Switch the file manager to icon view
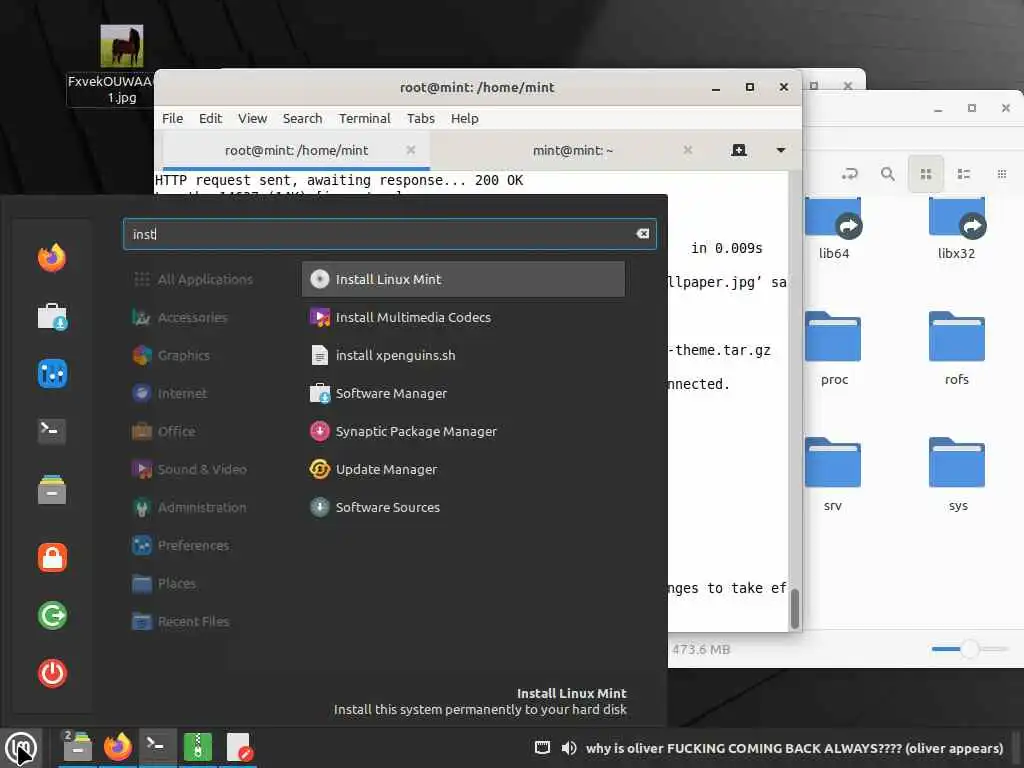Viewport: 1024px width, 768px height. pos(925,174)
